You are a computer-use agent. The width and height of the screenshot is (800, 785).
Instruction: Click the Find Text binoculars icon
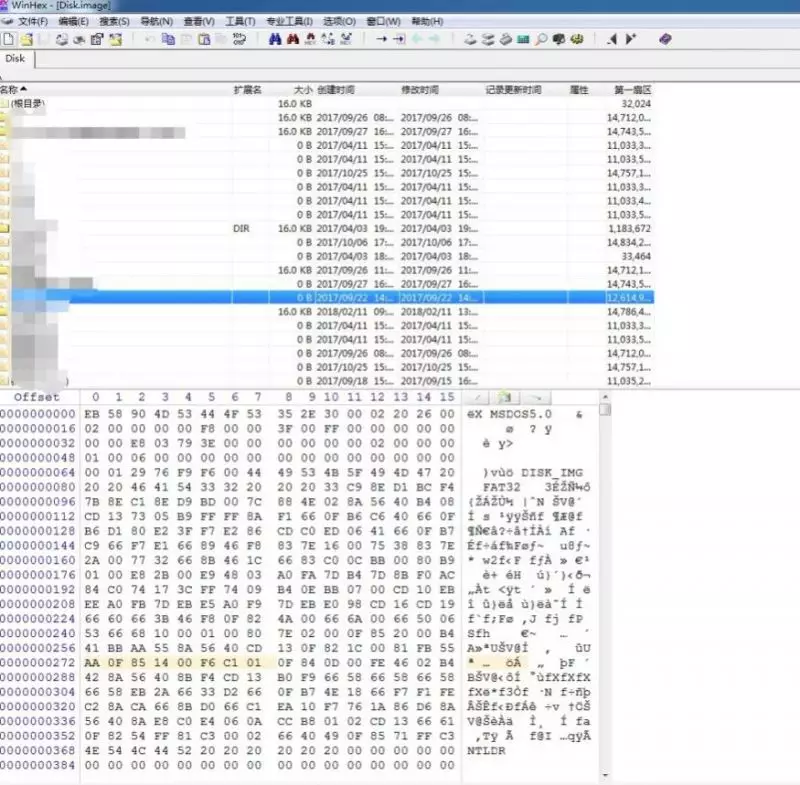[x=275, y=39]
